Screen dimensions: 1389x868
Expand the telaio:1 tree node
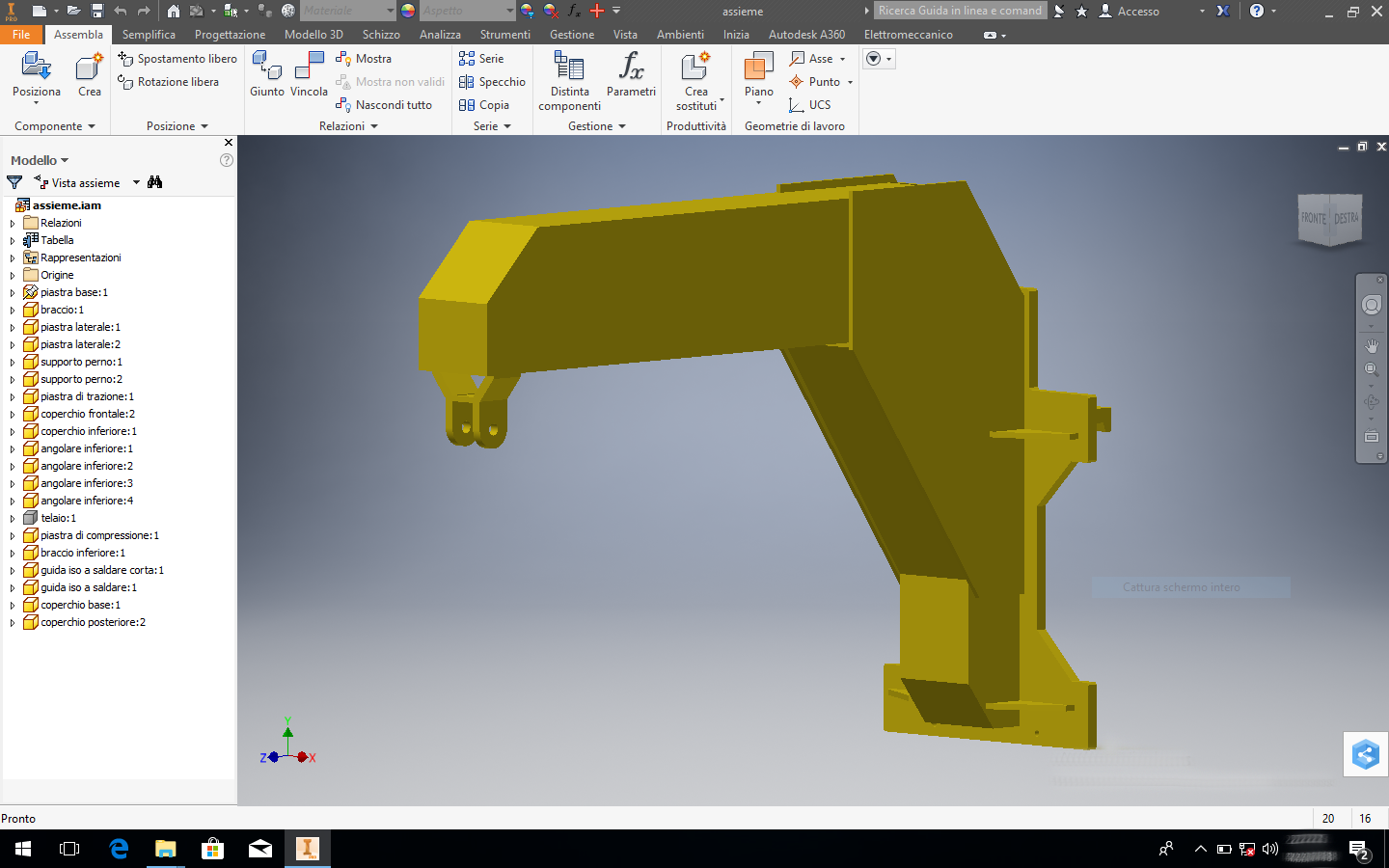[x=13, y=519]
